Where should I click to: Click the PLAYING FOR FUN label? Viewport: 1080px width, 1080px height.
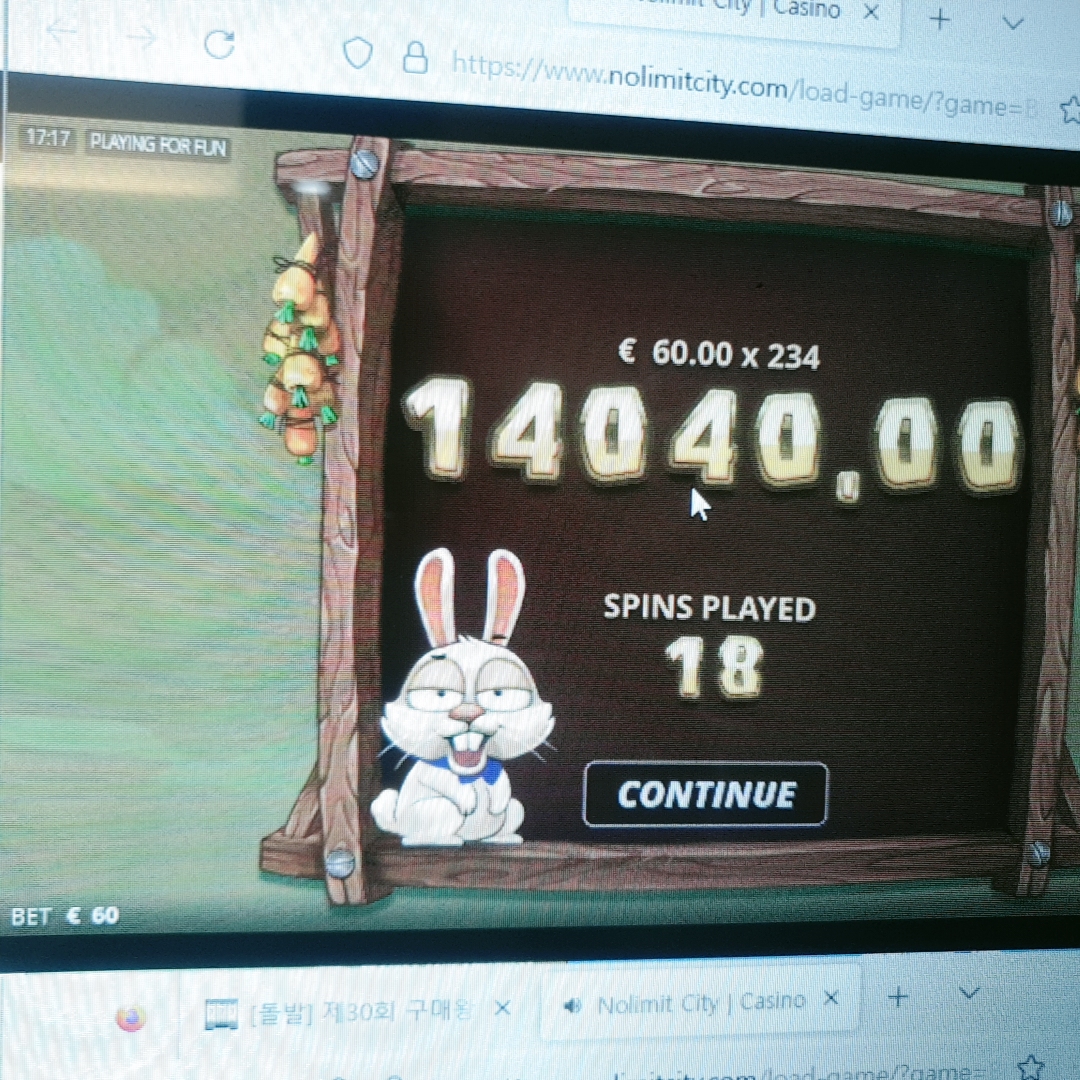click(x=158, y=145)
